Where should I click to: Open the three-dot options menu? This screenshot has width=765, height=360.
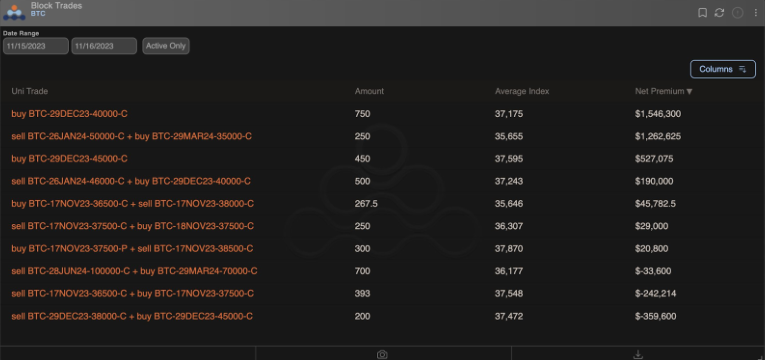click(756, 13)
